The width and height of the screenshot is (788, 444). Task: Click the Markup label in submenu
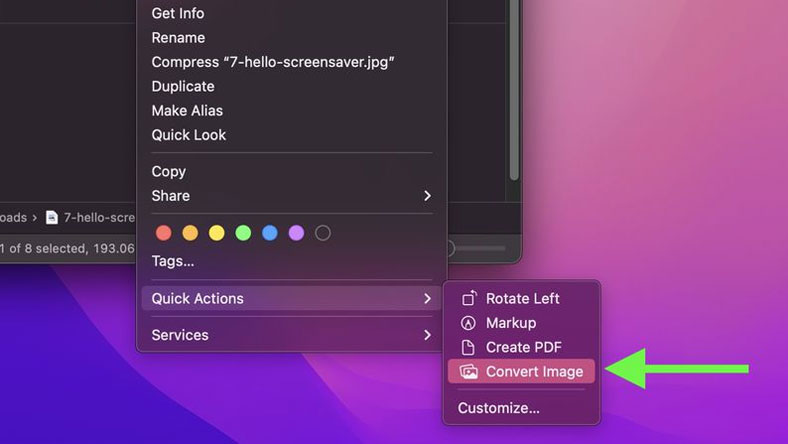pyautogui.click(x=511, y=323)
